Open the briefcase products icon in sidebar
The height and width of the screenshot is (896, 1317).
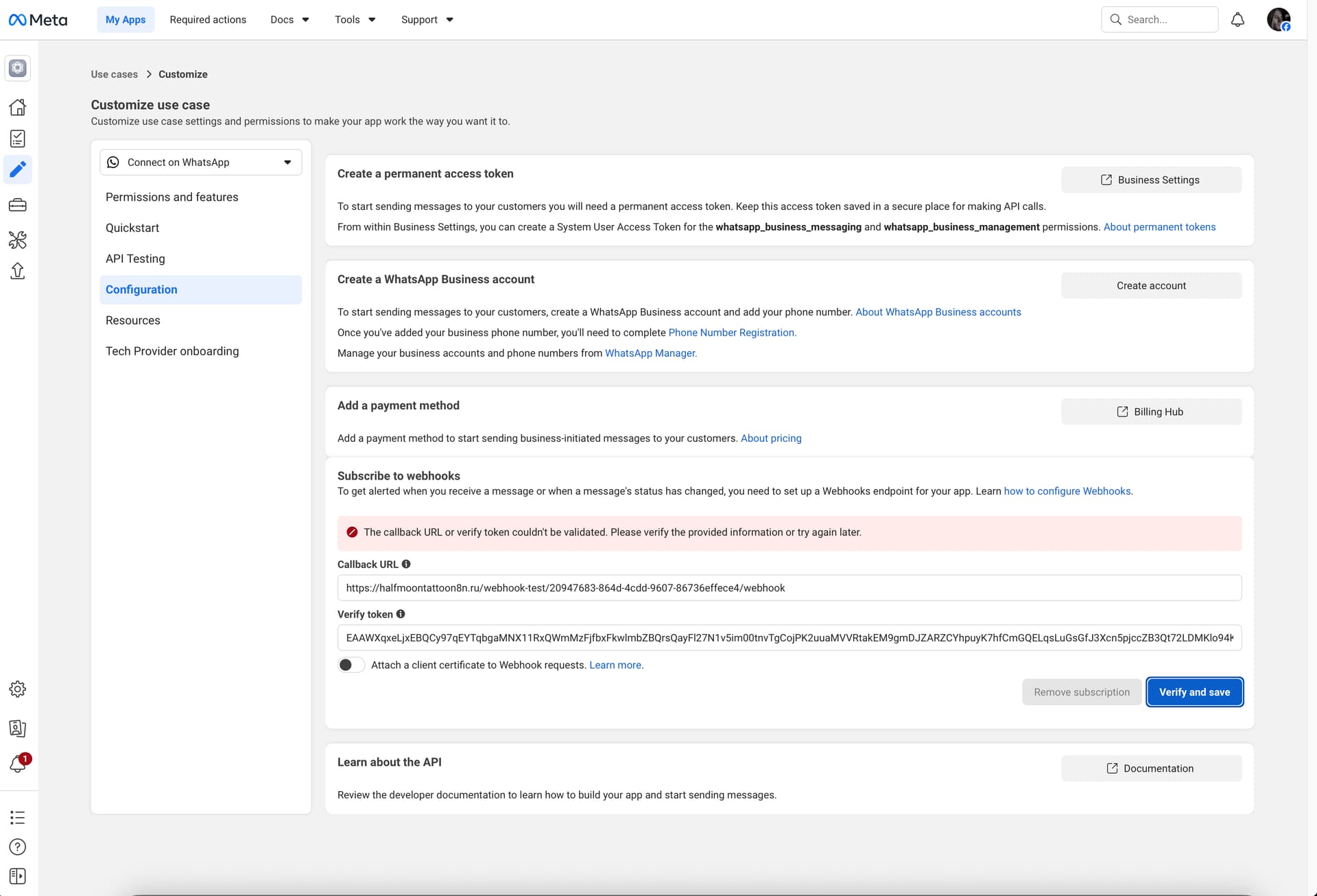point(18,205)
